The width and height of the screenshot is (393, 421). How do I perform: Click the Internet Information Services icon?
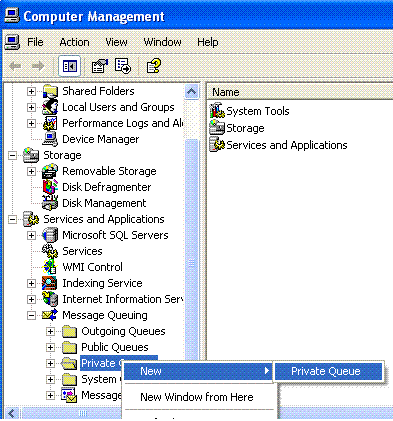pyautogui.click(x=50, y=299)
